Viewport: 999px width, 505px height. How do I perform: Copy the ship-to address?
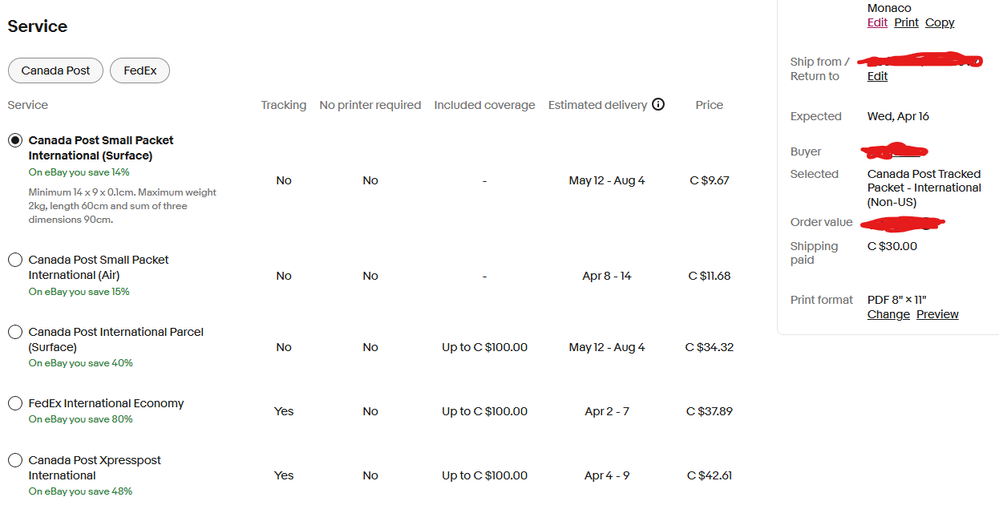(939, 22)
